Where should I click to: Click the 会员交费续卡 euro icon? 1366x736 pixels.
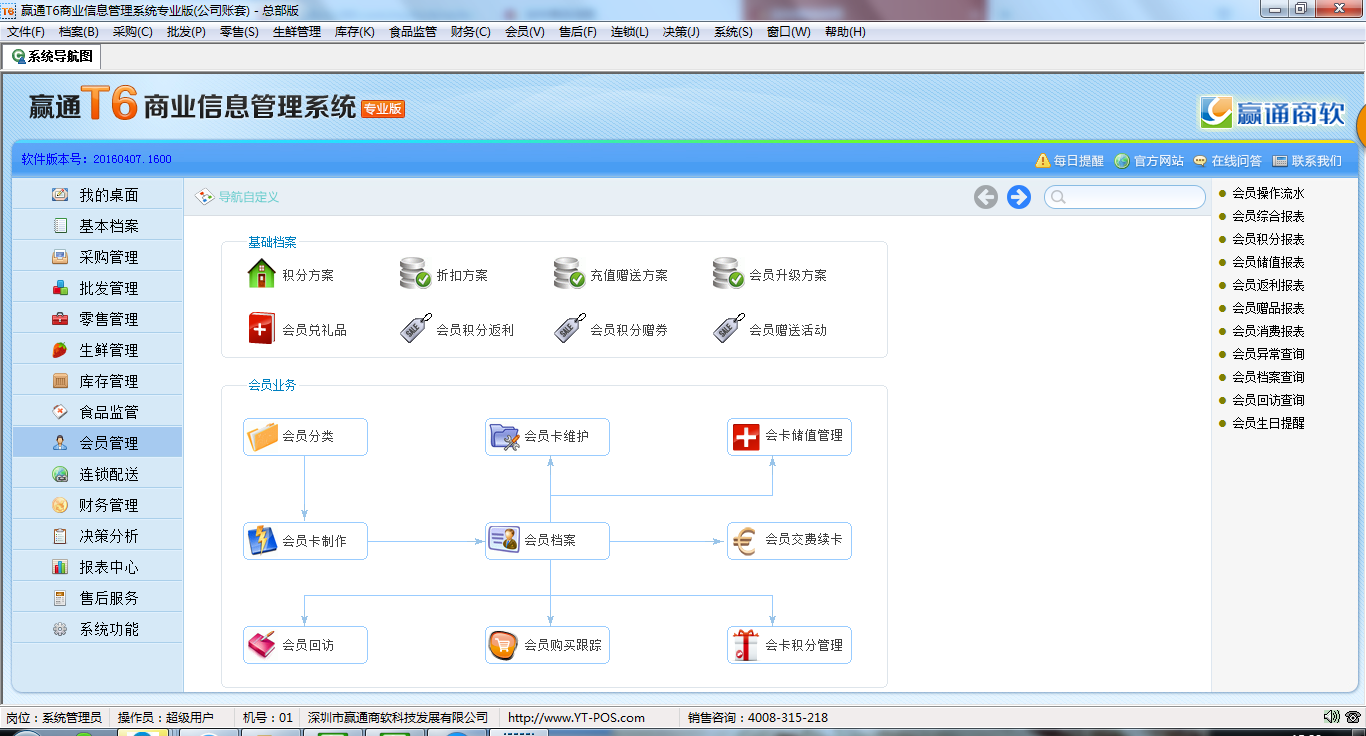(746, 541)
